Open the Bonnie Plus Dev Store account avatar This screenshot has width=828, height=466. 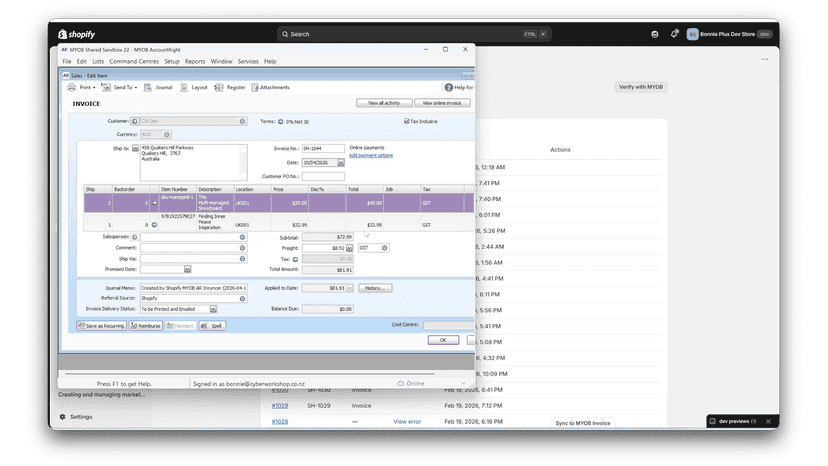692,34
